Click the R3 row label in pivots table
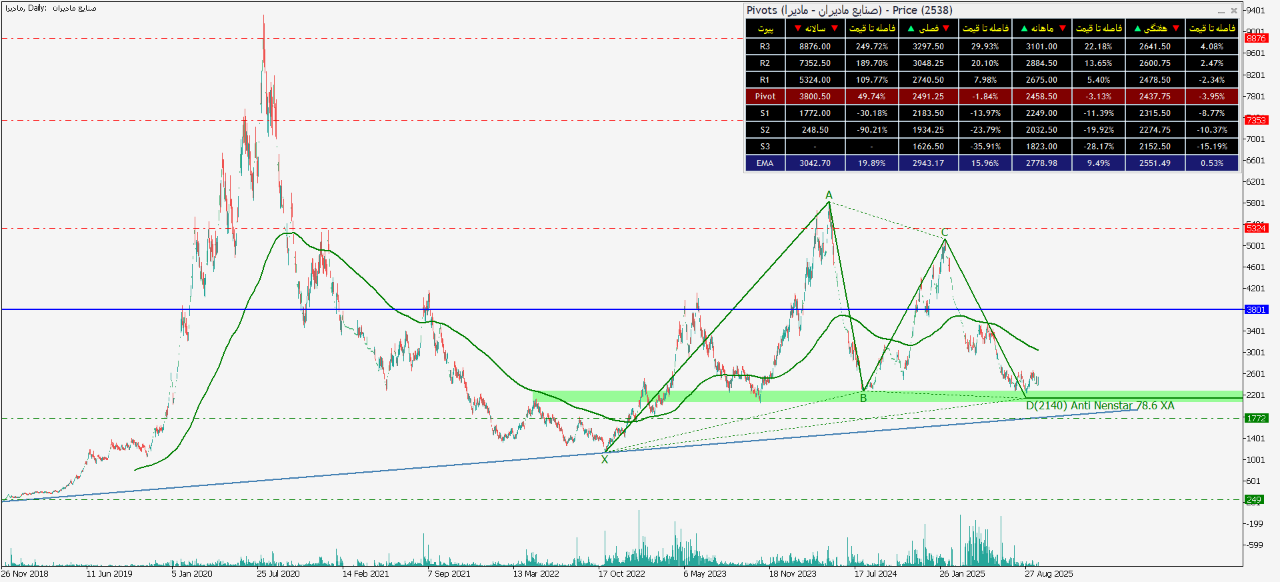 tap(764, 45)
